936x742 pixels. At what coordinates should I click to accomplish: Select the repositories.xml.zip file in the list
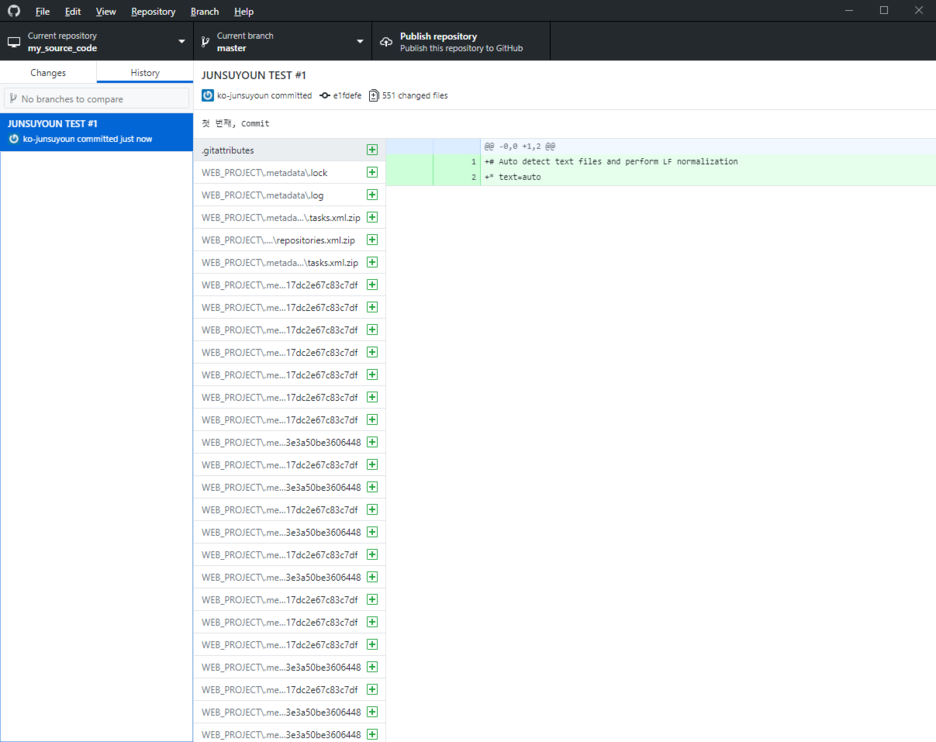click(280, 239)
